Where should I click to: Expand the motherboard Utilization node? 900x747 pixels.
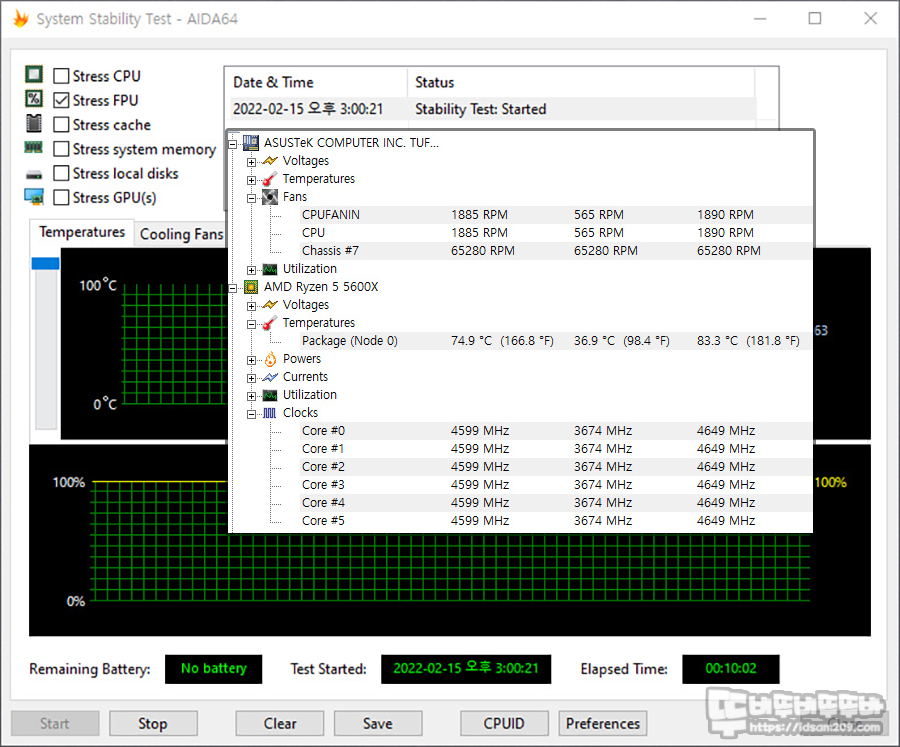(x=251, y=270)
